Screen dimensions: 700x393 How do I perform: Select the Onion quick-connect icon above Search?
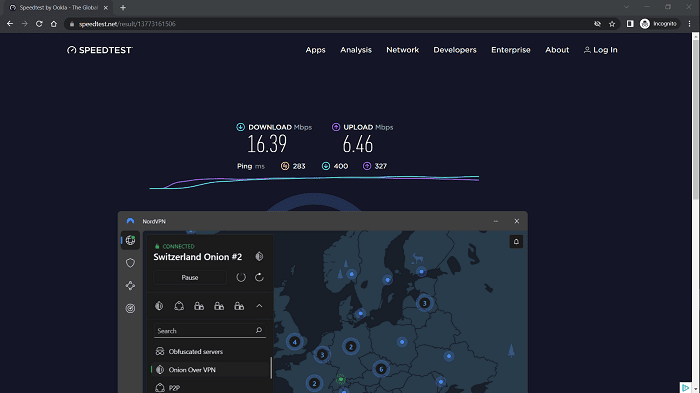(x=159, y=306)
